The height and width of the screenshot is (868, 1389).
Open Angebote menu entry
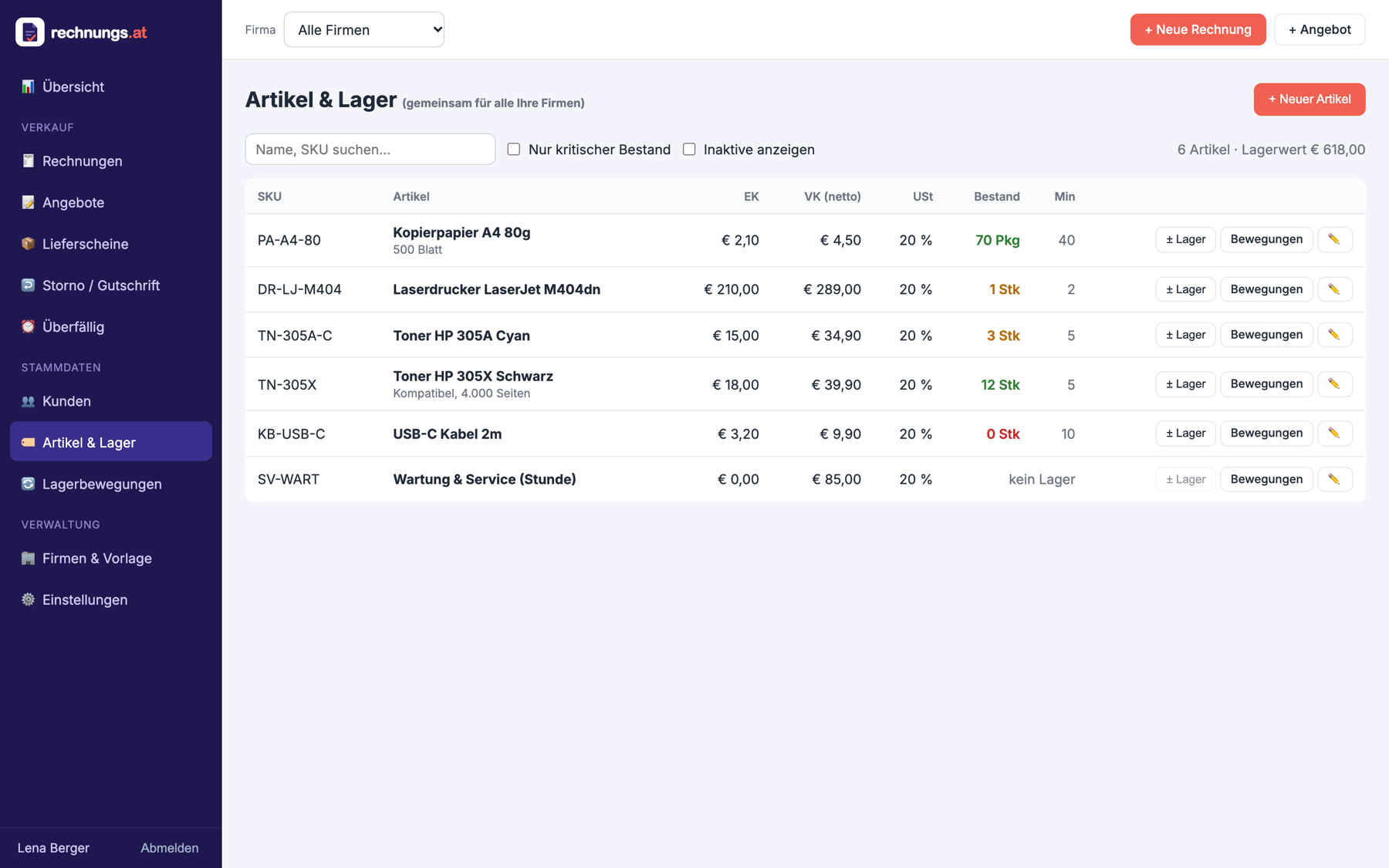coord(110,202)
